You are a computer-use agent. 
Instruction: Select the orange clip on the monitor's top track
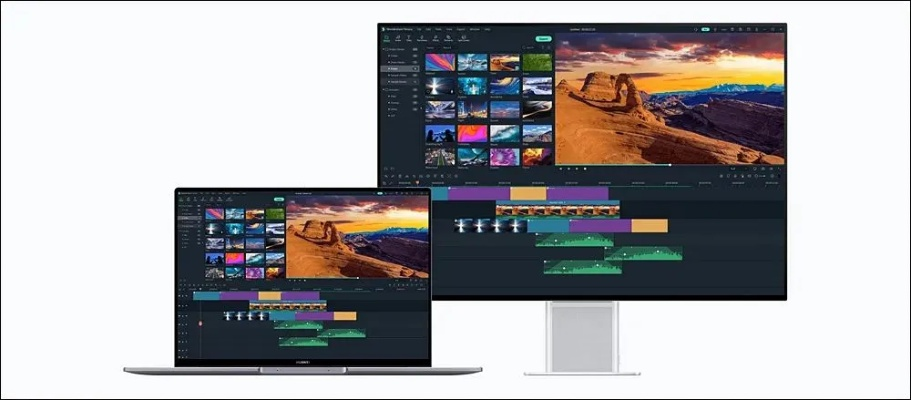point(528,193)
